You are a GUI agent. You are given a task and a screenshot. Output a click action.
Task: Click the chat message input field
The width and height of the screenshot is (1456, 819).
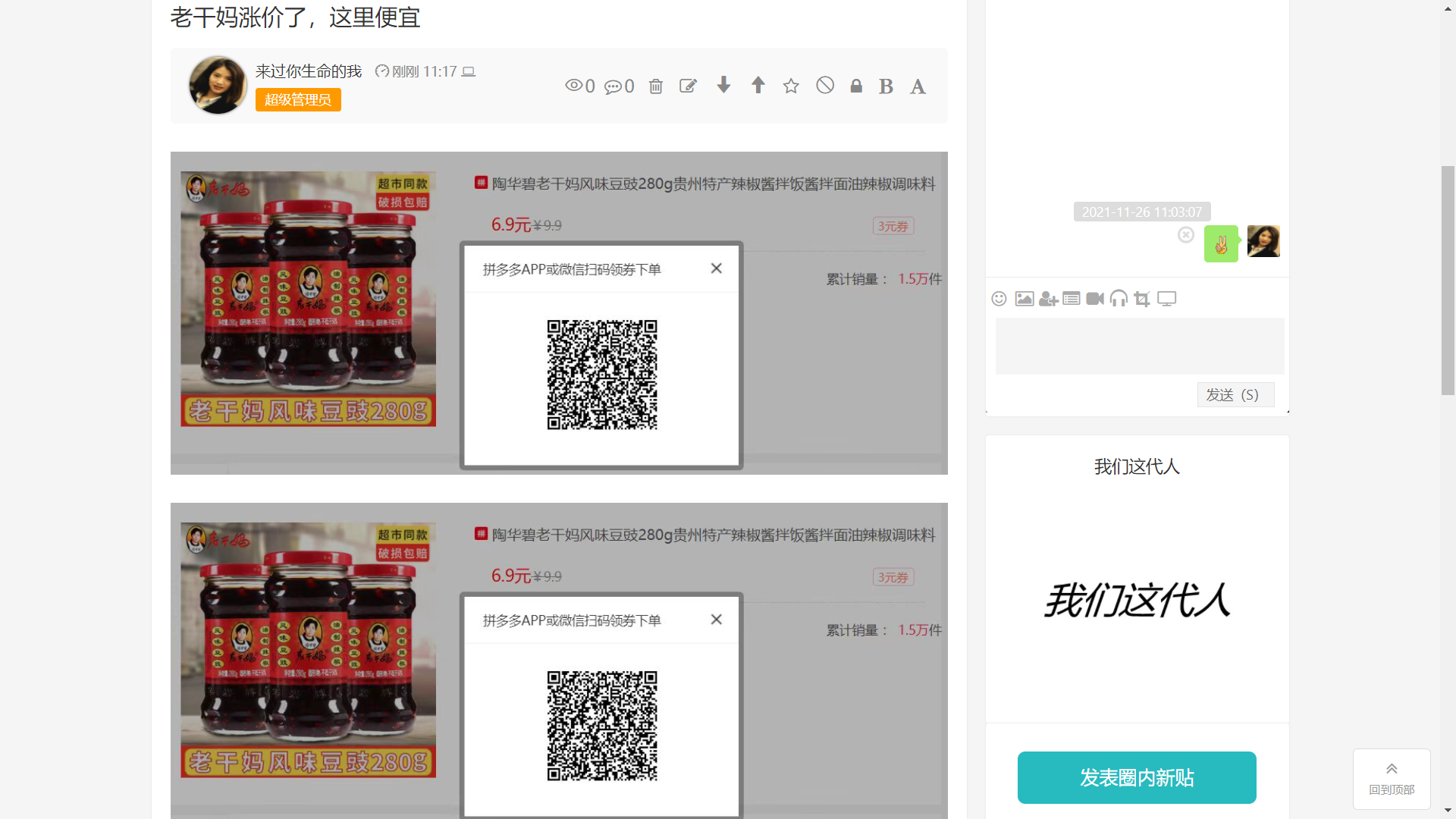[x=1139, y=346]
